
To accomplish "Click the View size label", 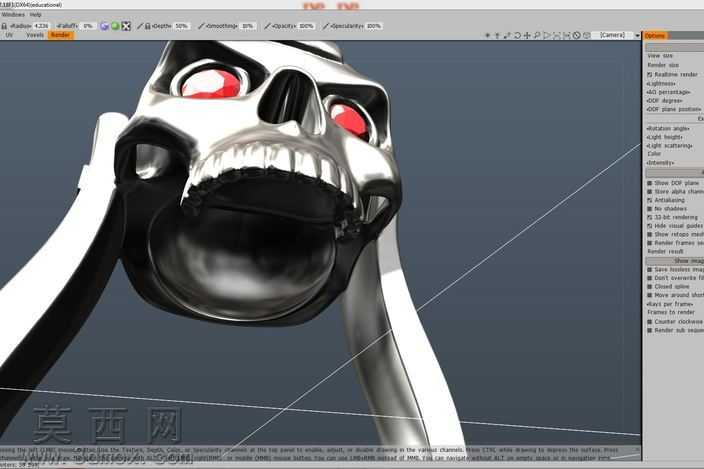I will click(x=660, y=56).
